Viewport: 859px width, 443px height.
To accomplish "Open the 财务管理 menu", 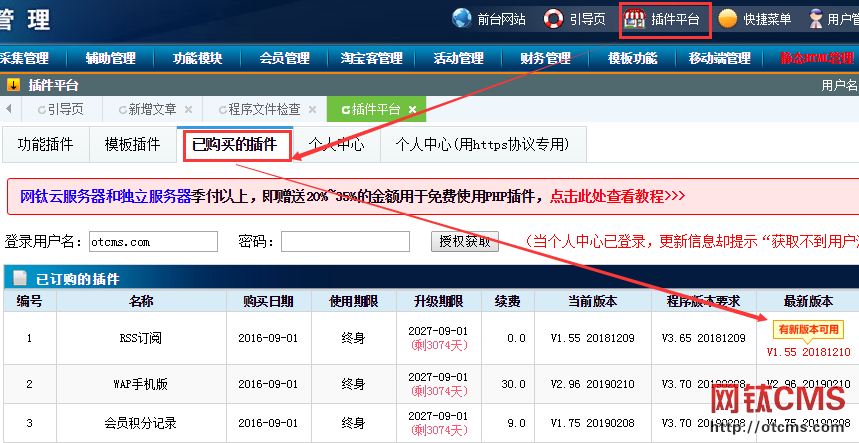I will coord(545,58).
